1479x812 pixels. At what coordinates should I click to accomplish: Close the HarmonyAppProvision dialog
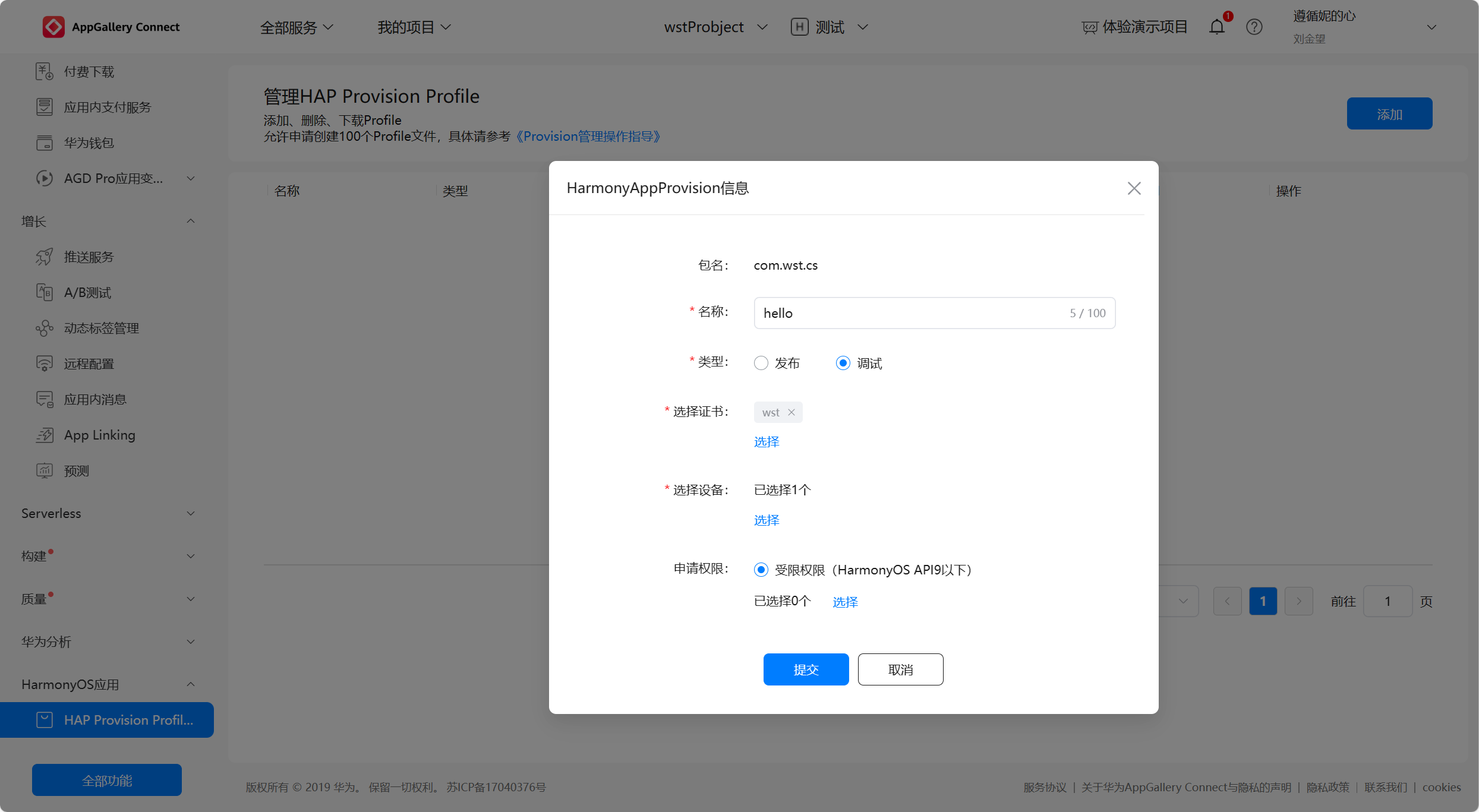(x=1134, y=188)
